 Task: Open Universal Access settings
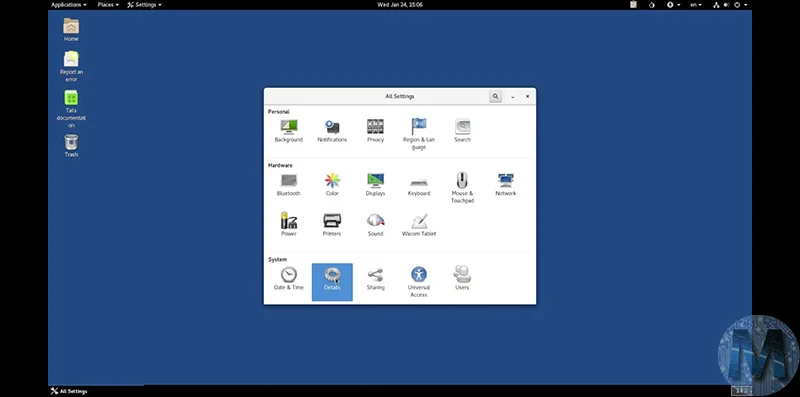(x=419, y=282)
